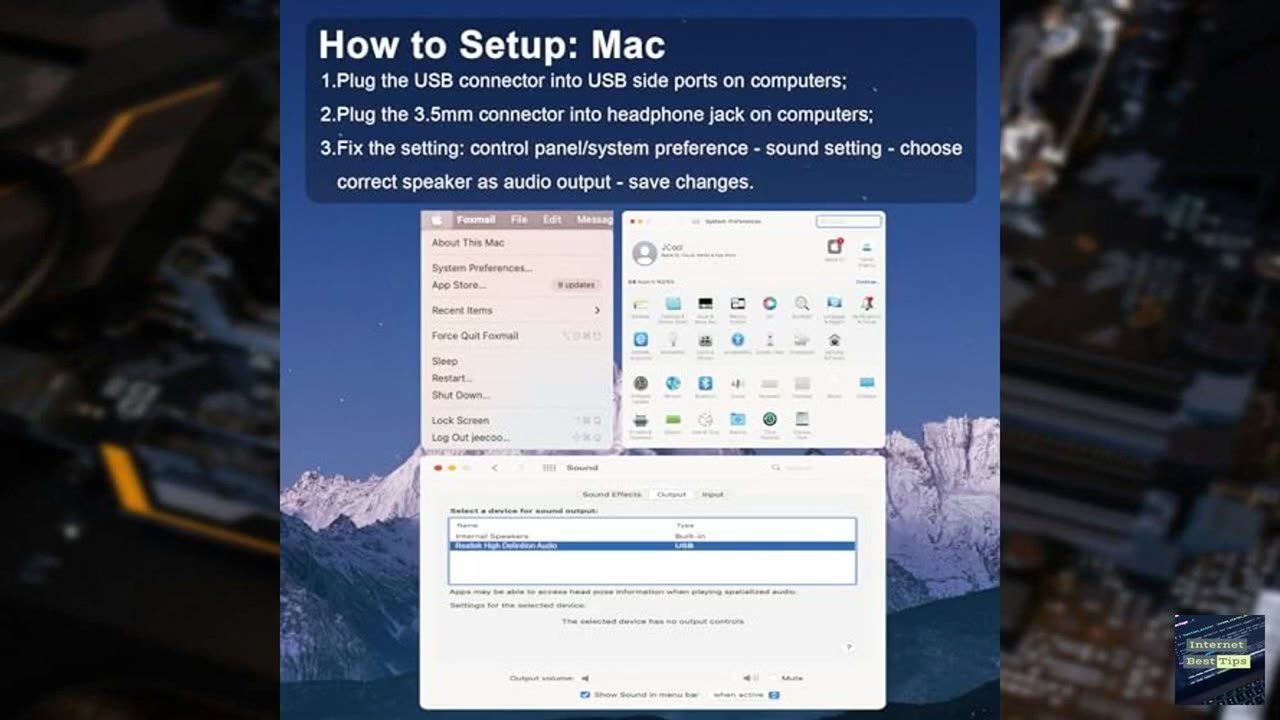
Task: Open Screen Time preferences icon
Action: [770, 340]
